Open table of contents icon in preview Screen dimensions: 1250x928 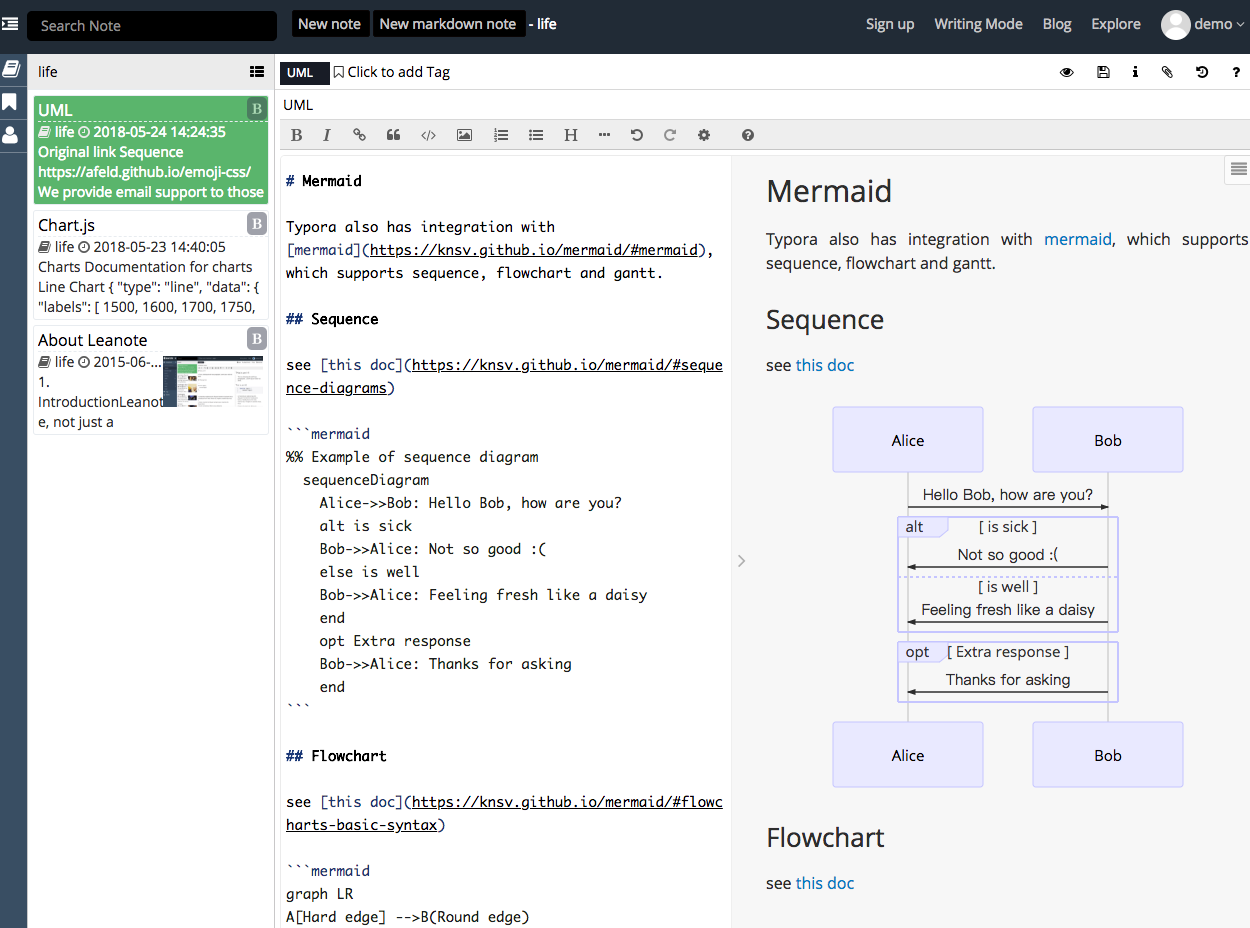pyautogui.click(x=1238, y=169)
